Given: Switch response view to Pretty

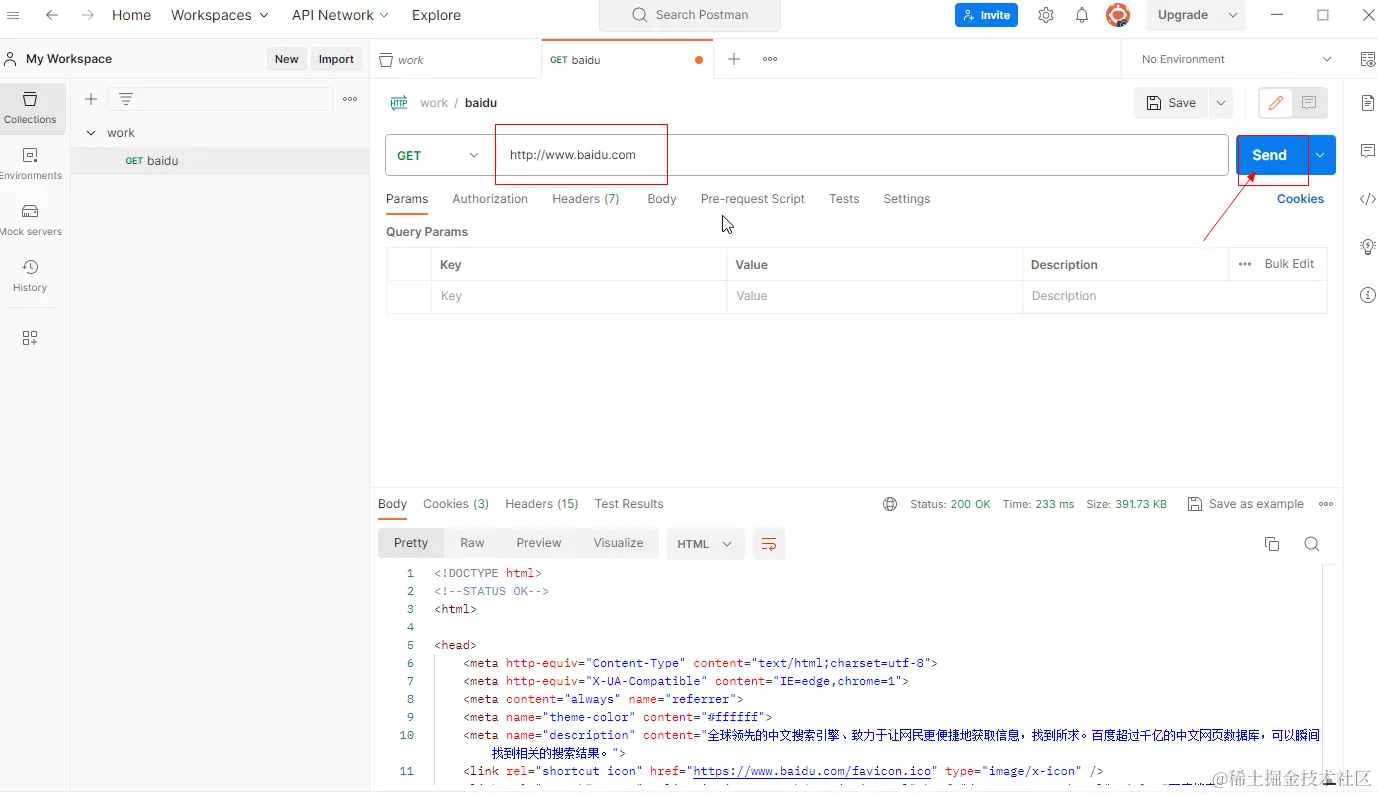Looking at the screenshot, I should (x=411, y=543).
